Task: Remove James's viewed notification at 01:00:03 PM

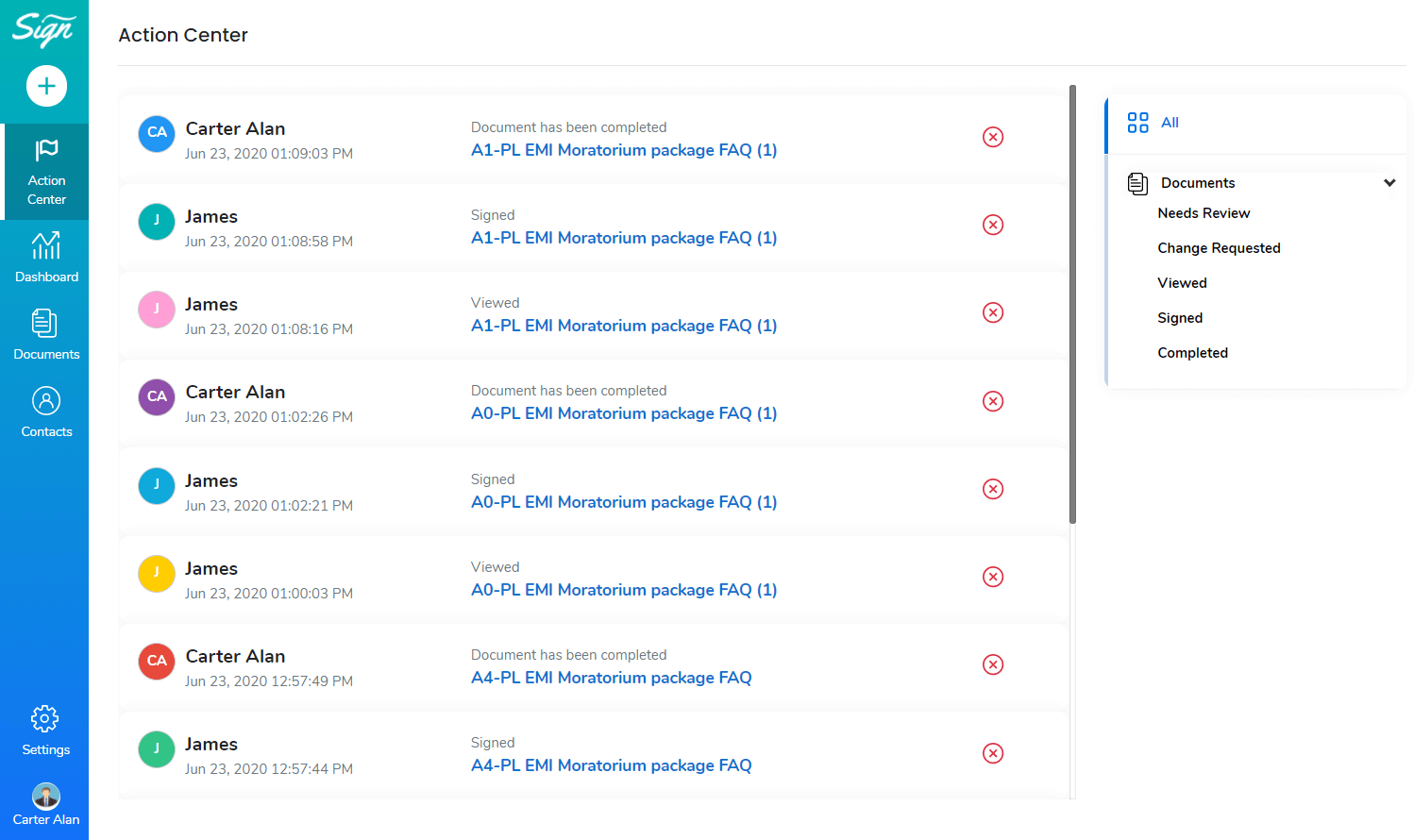Action: (x=992, y=577)
